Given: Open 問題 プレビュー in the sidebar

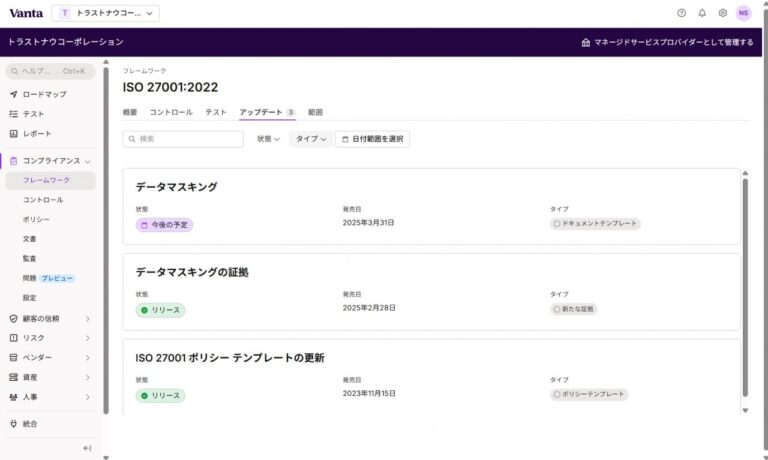Looking at the screenshot, I should (x=50, y=278).
